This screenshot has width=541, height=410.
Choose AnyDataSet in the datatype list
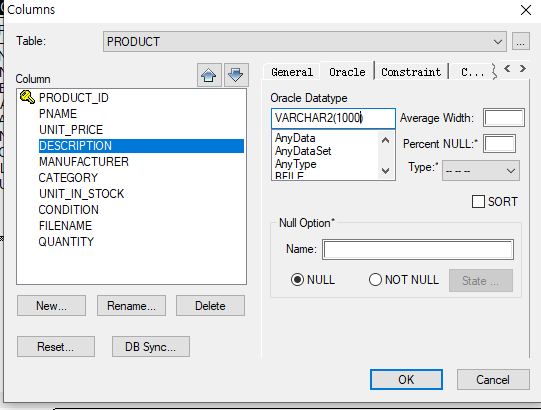tap(303, 151)
